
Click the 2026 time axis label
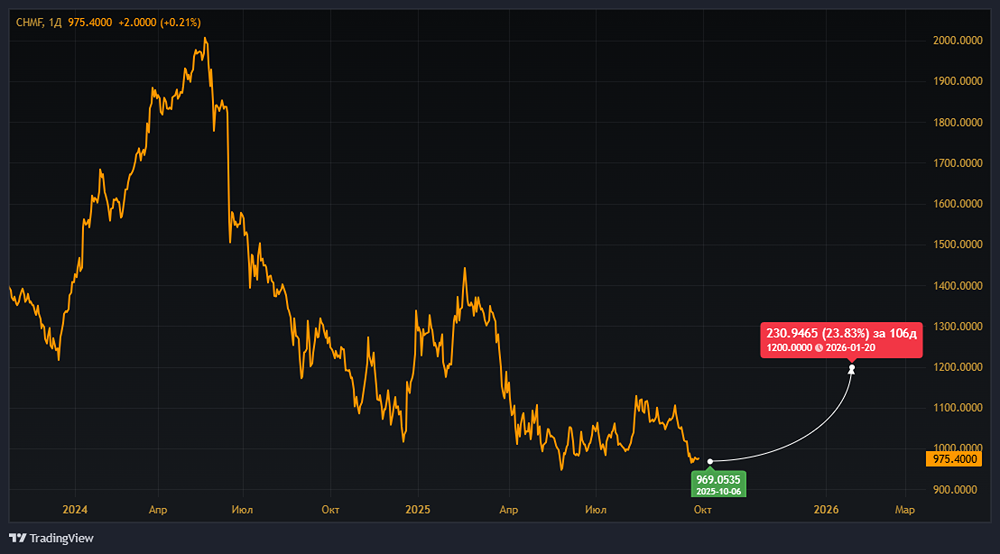826,509
